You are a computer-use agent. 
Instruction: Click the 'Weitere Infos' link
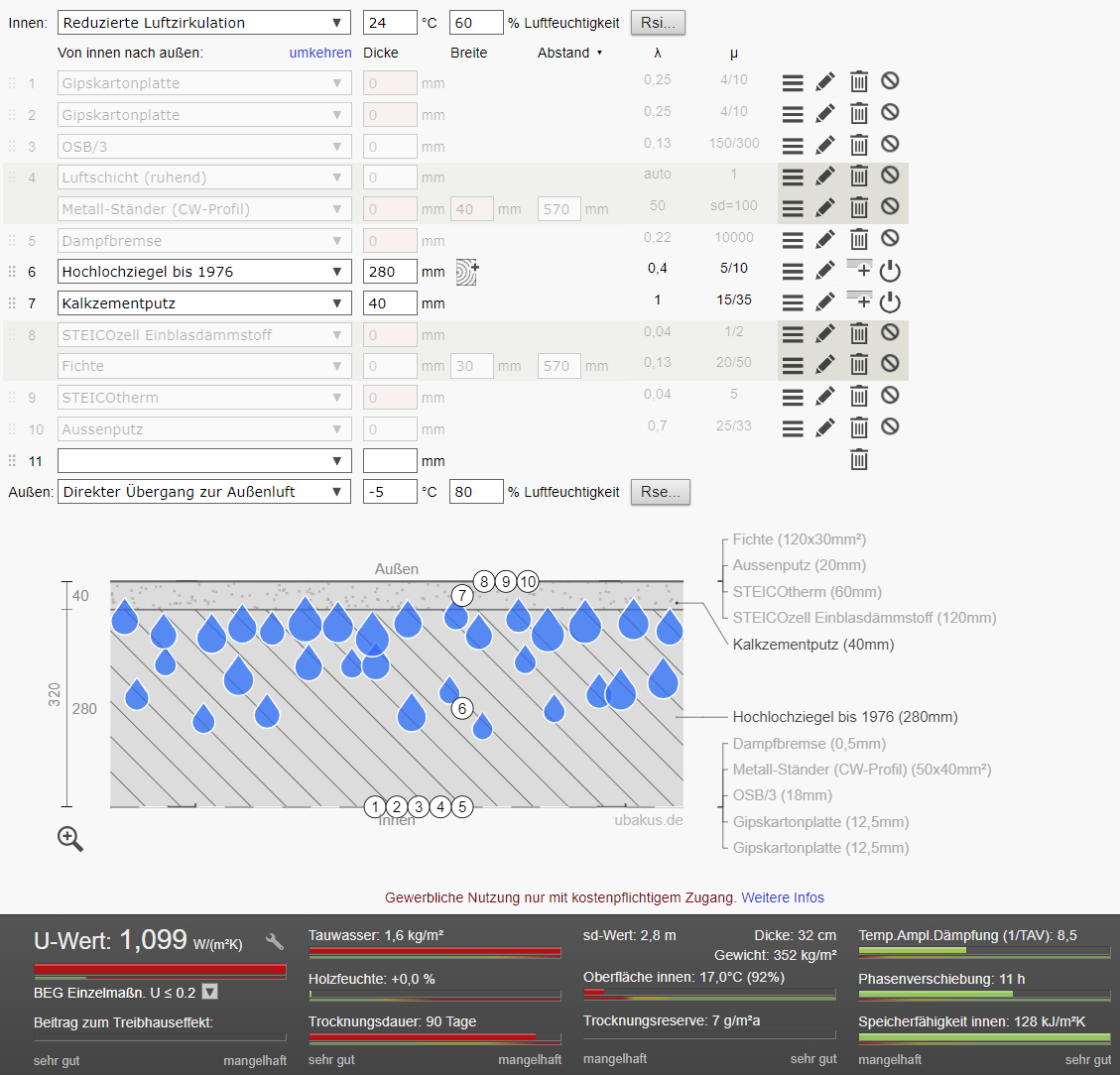pos(783,897)
